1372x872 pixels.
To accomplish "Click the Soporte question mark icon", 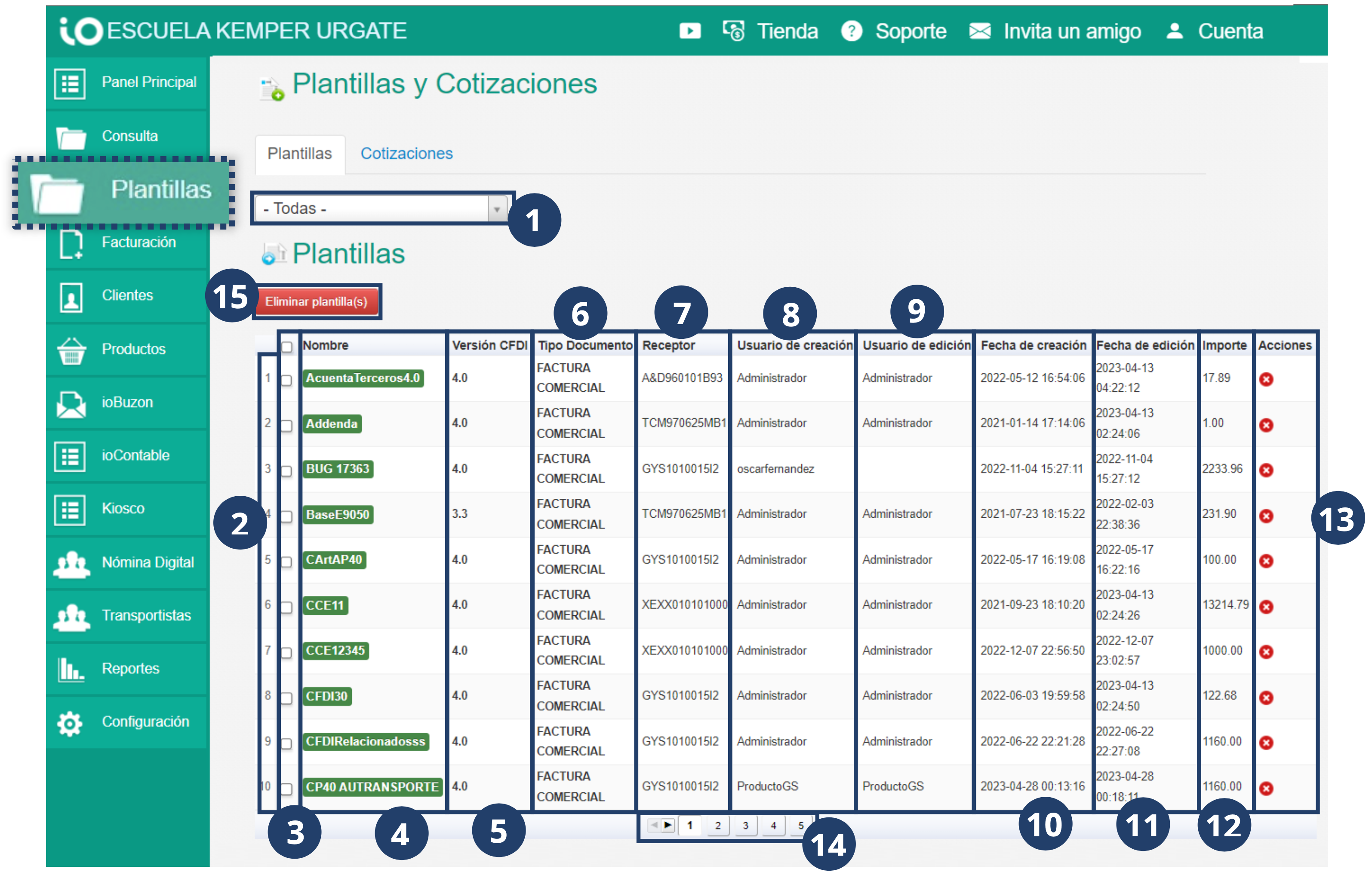I will [851, 31].
